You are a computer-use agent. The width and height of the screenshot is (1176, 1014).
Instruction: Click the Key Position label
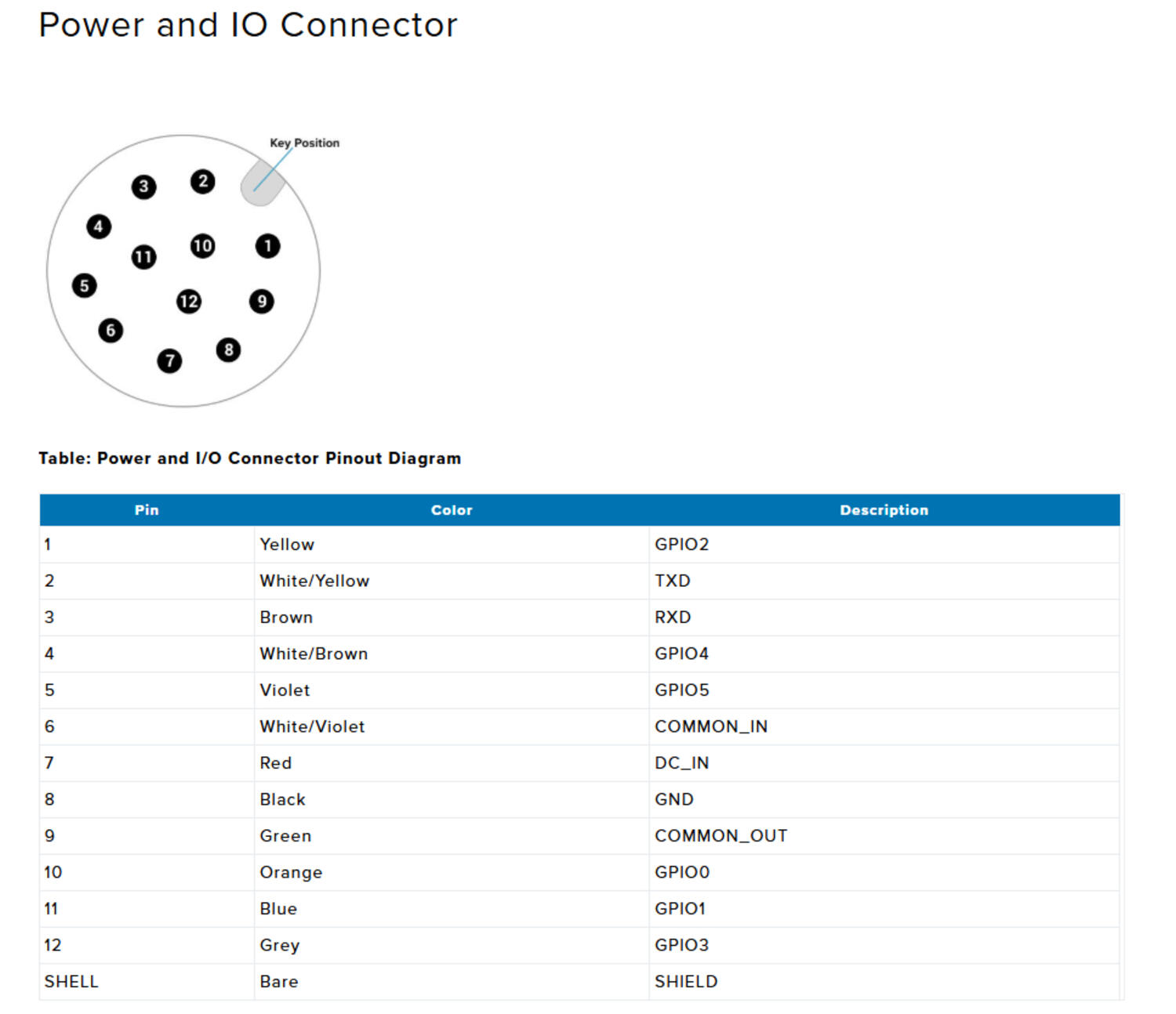(x=304, y=143)
